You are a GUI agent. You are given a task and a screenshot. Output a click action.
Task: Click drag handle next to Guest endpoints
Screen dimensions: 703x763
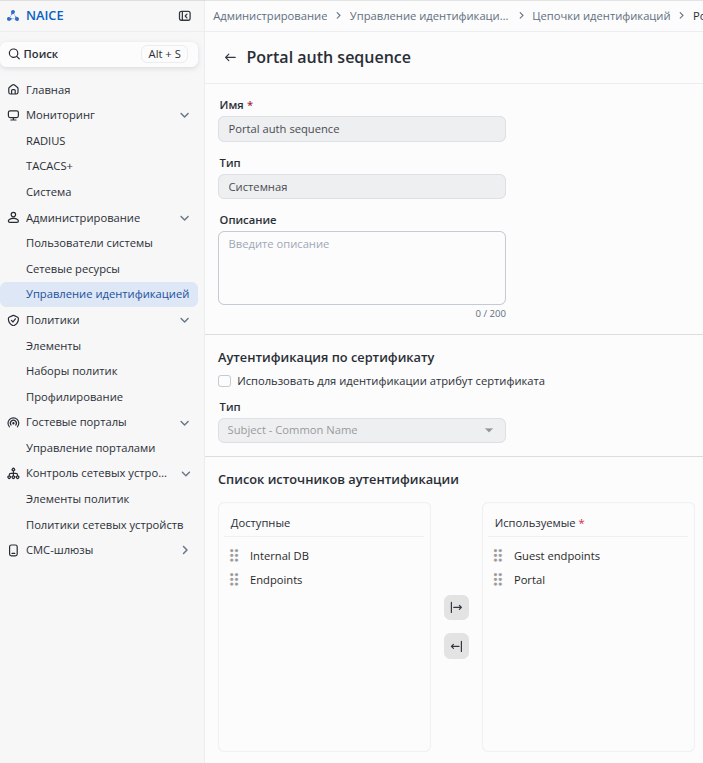[x=498, y=556]
